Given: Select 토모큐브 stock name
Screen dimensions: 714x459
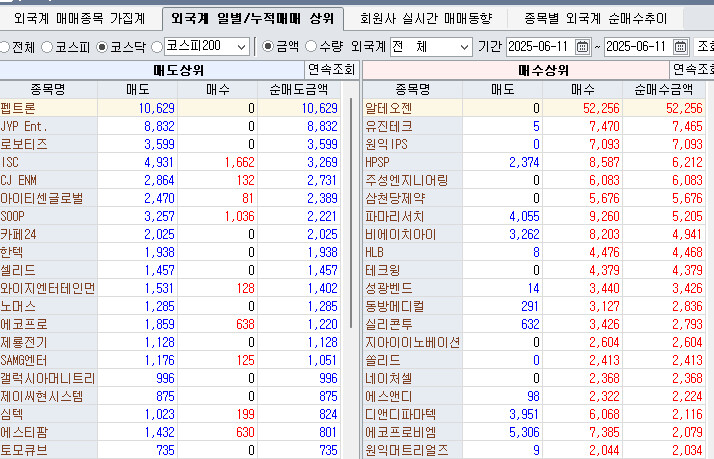Looking at the screenshot, I should point(24,450).
